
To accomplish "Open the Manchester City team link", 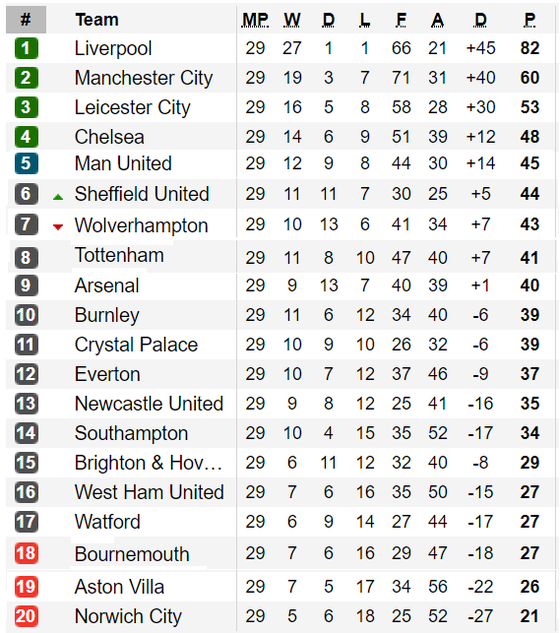I will point(143,78).
